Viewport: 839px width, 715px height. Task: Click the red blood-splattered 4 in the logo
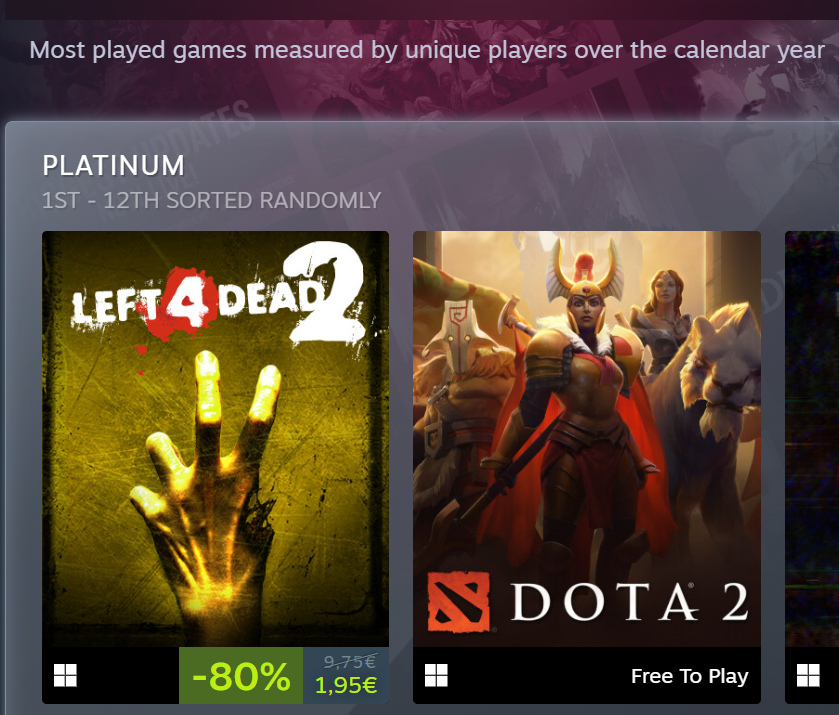tap(185, 303)
